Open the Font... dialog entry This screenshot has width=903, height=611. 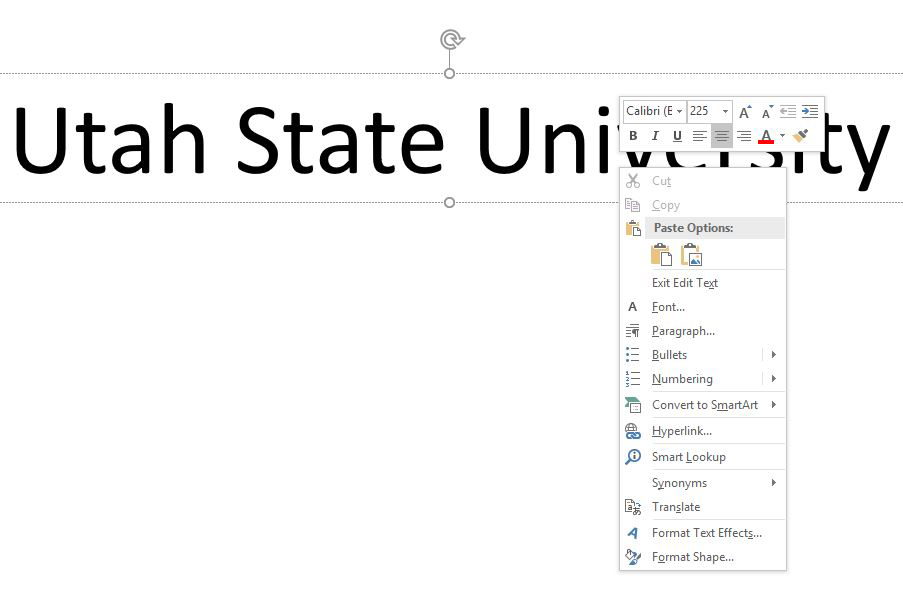pyautogui.click(x=703, y=307)
